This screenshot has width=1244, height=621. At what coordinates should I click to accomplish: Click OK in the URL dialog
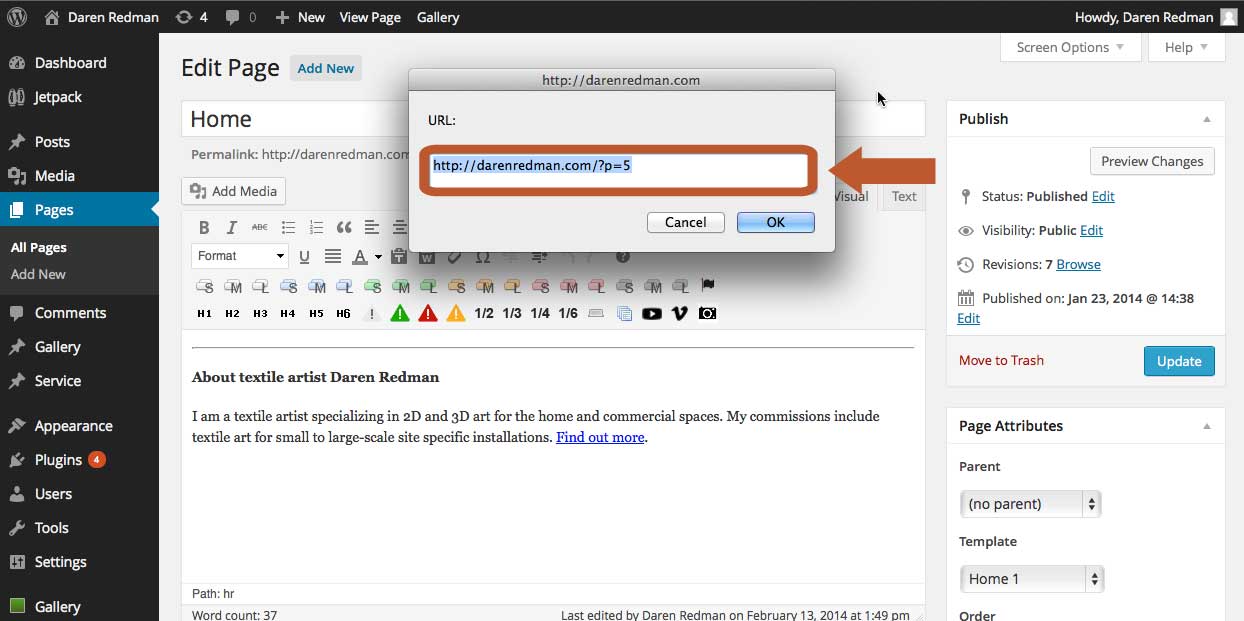point(775,222)
